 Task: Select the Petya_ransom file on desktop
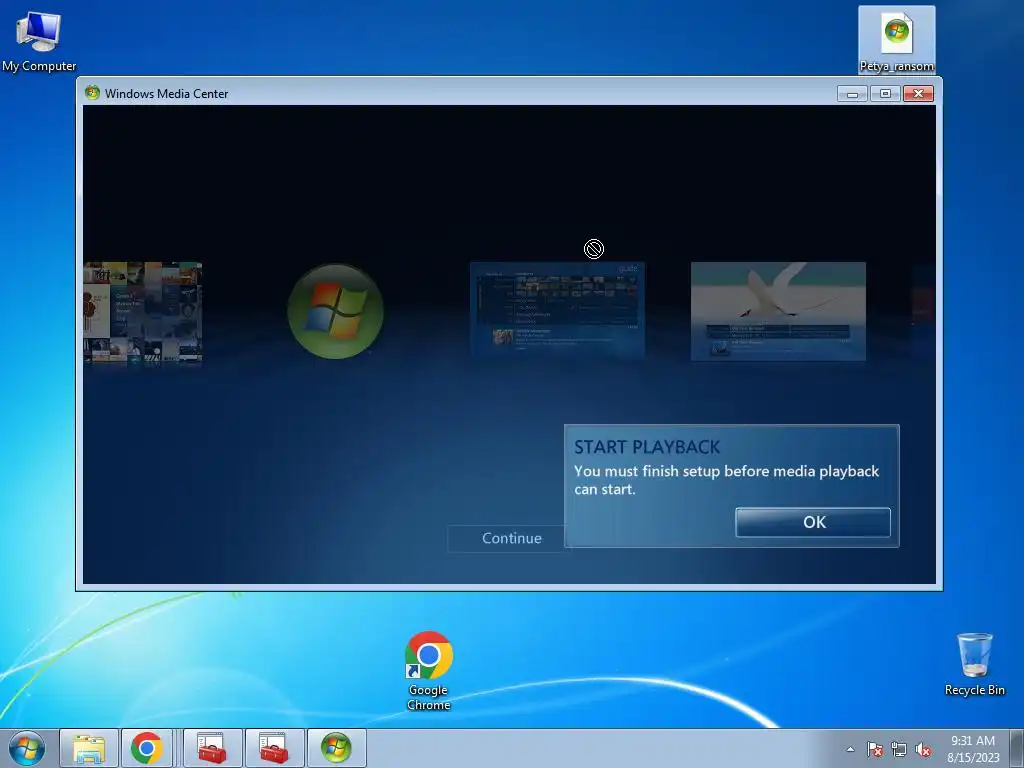pyautogui.click(x=897, y=40)
